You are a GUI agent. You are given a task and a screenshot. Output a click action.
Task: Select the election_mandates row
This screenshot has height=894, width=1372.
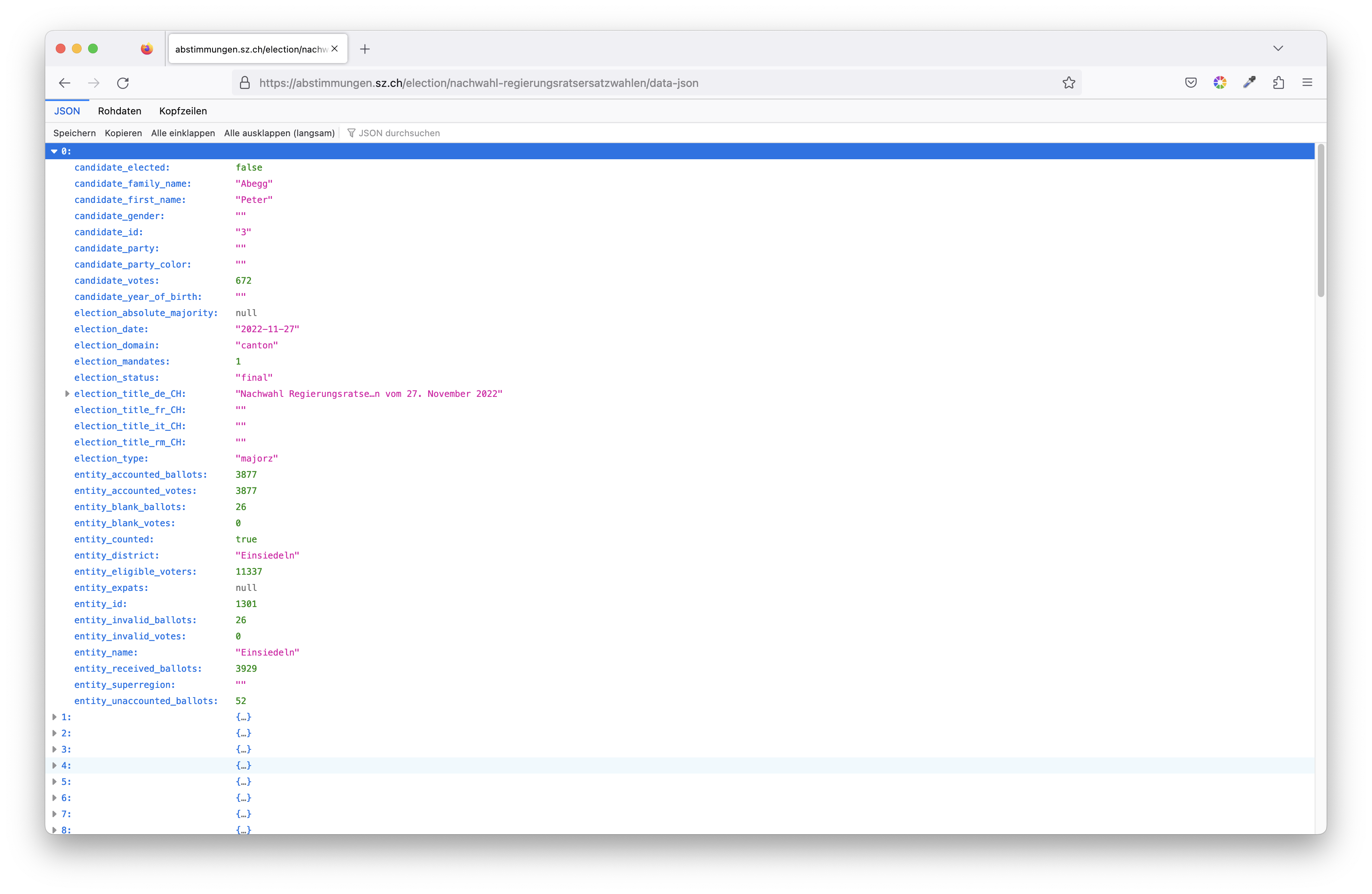(680, 362)
